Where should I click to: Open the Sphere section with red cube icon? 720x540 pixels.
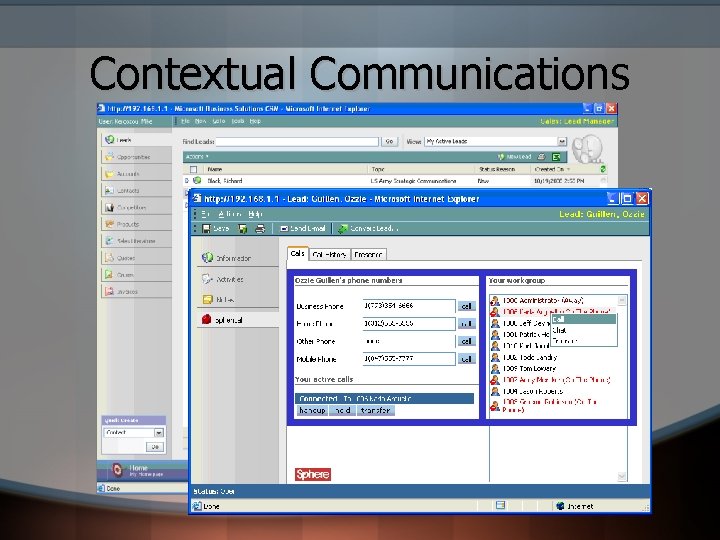coord(238,320)
